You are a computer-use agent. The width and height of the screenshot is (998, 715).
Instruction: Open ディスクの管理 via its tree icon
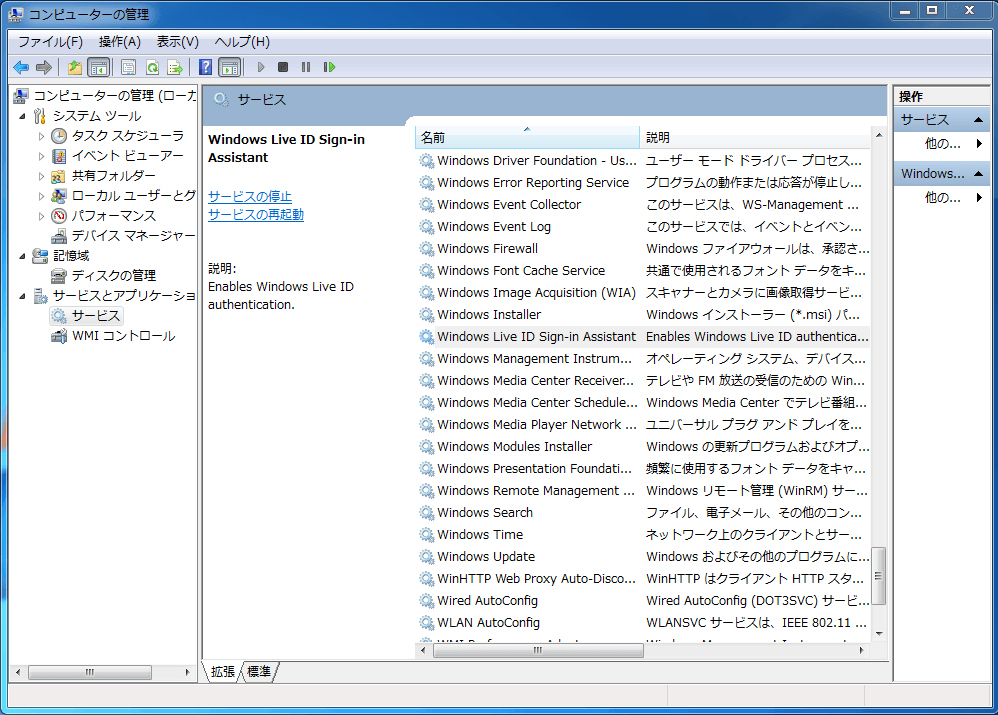coord(59,276)
